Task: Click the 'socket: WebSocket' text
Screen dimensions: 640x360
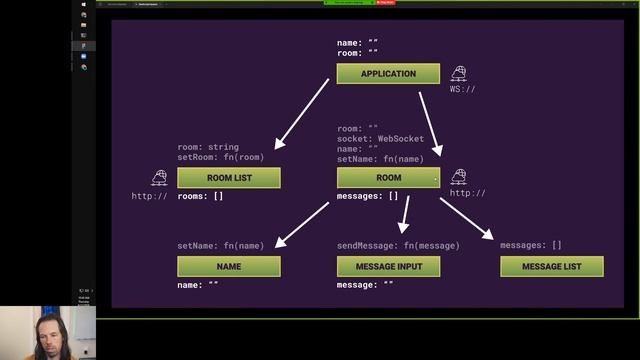Action: pyautogui.click(x=380, y=139)
